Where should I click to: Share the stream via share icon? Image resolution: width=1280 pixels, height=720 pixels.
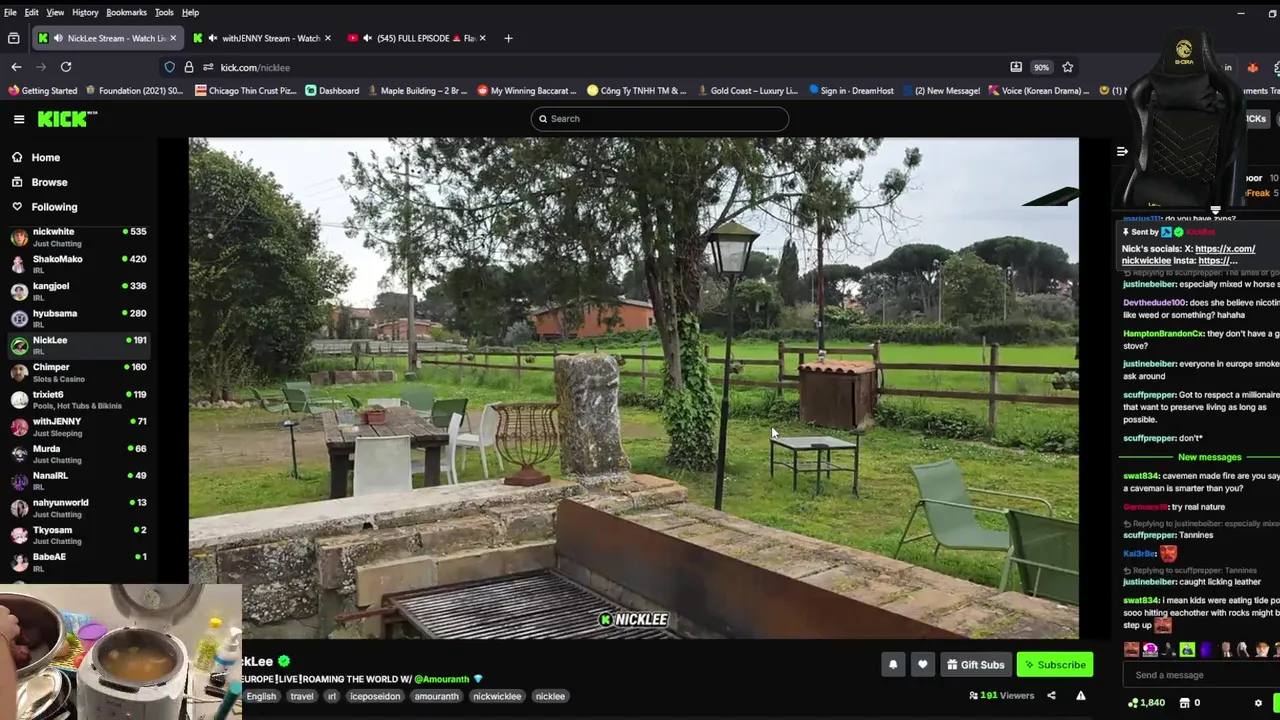[x=1051, y=696]
